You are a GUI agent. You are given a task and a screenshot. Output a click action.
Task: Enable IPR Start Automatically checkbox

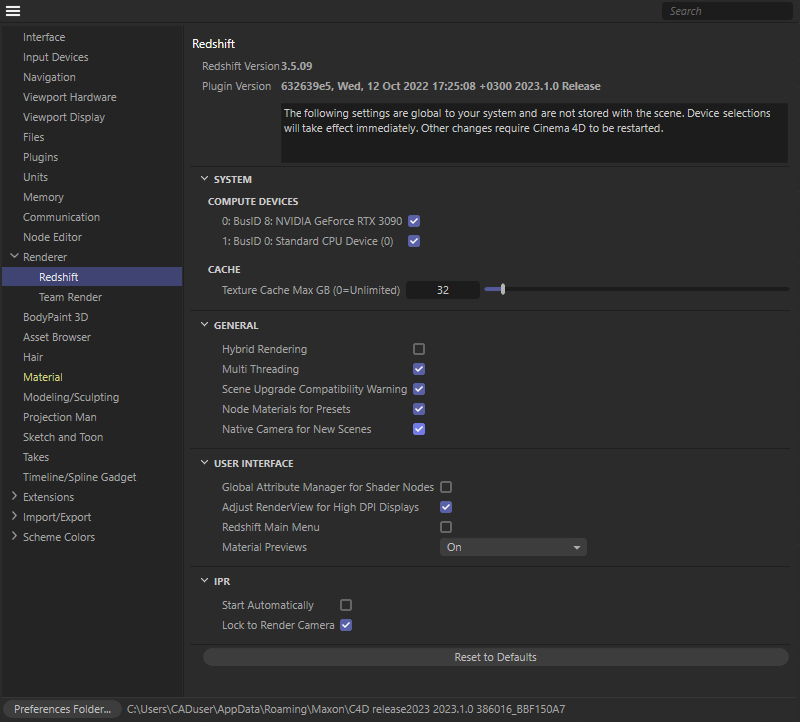pyautogui.click(x=346, y=605)
